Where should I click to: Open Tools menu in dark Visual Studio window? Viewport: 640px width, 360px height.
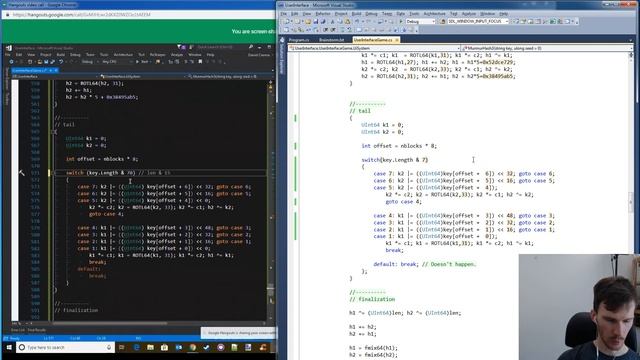point(104,55)
